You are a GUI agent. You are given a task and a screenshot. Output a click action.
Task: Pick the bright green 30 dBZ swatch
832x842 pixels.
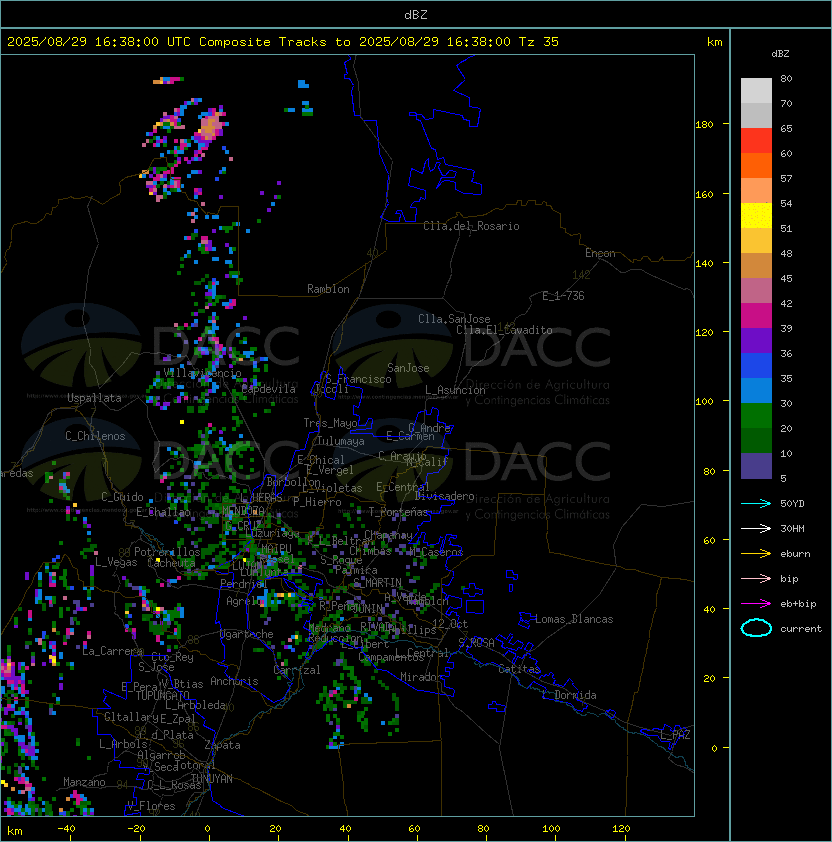click(756, 416)
